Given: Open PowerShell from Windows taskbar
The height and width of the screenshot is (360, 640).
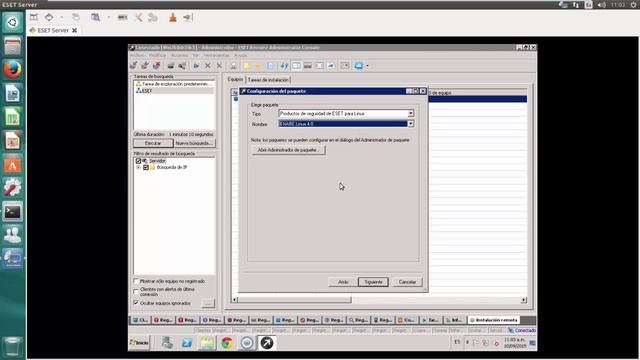Looking at the screenshot, I should tap(187, 343).
